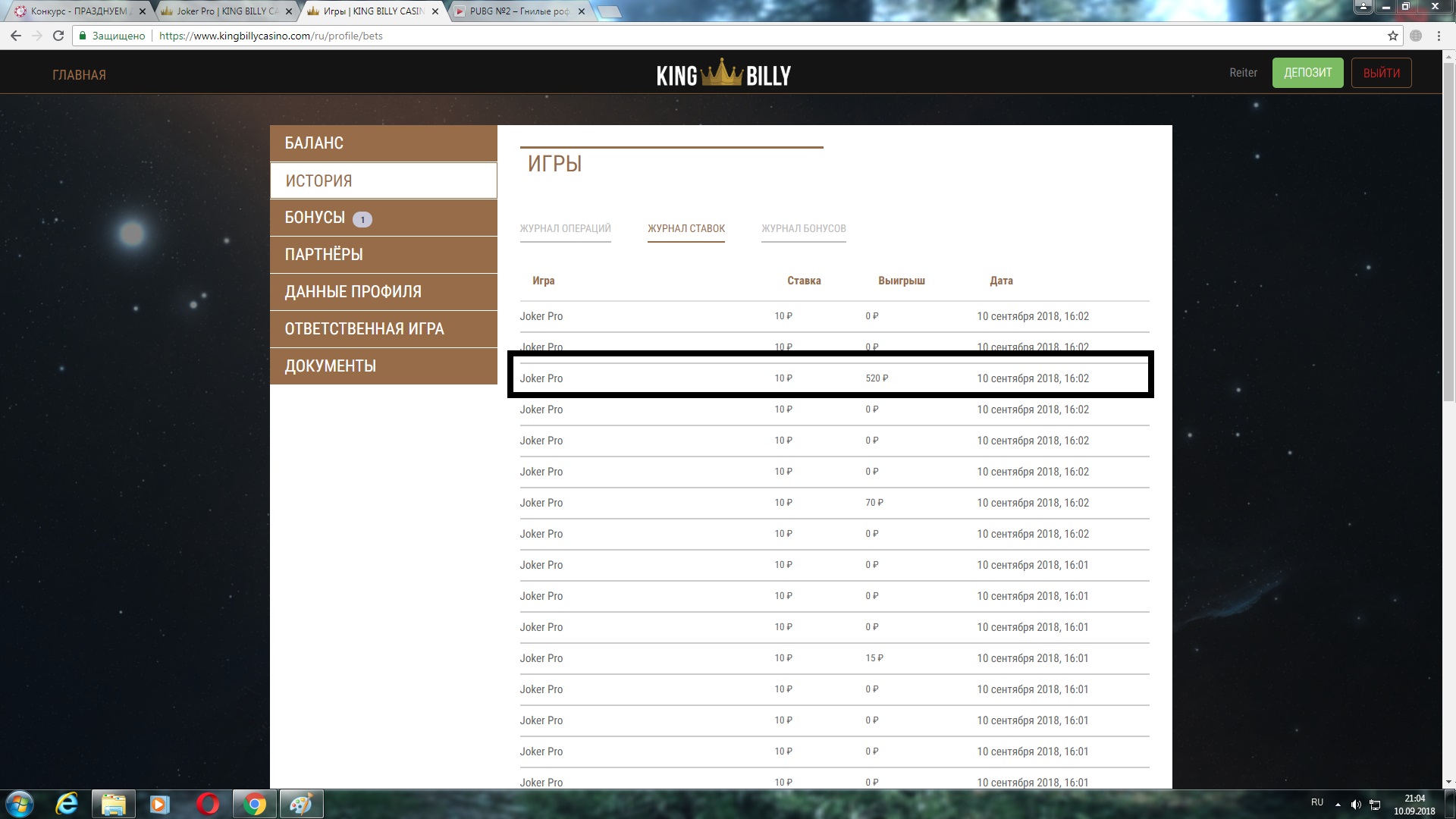This screenshot has width=1456, height=819.
Task: Open volume control in system tray
Action: point(1355,805)
